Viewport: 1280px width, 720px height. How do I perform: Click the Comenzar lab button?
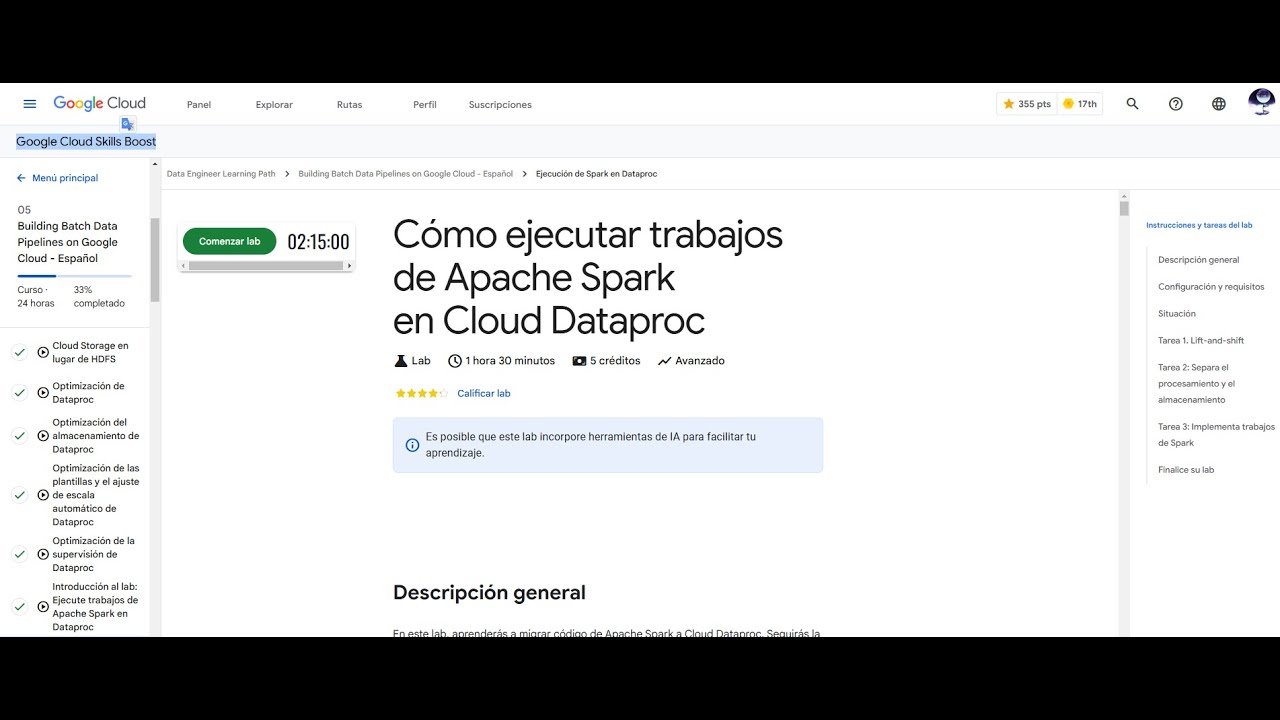[x=229, y=241]
